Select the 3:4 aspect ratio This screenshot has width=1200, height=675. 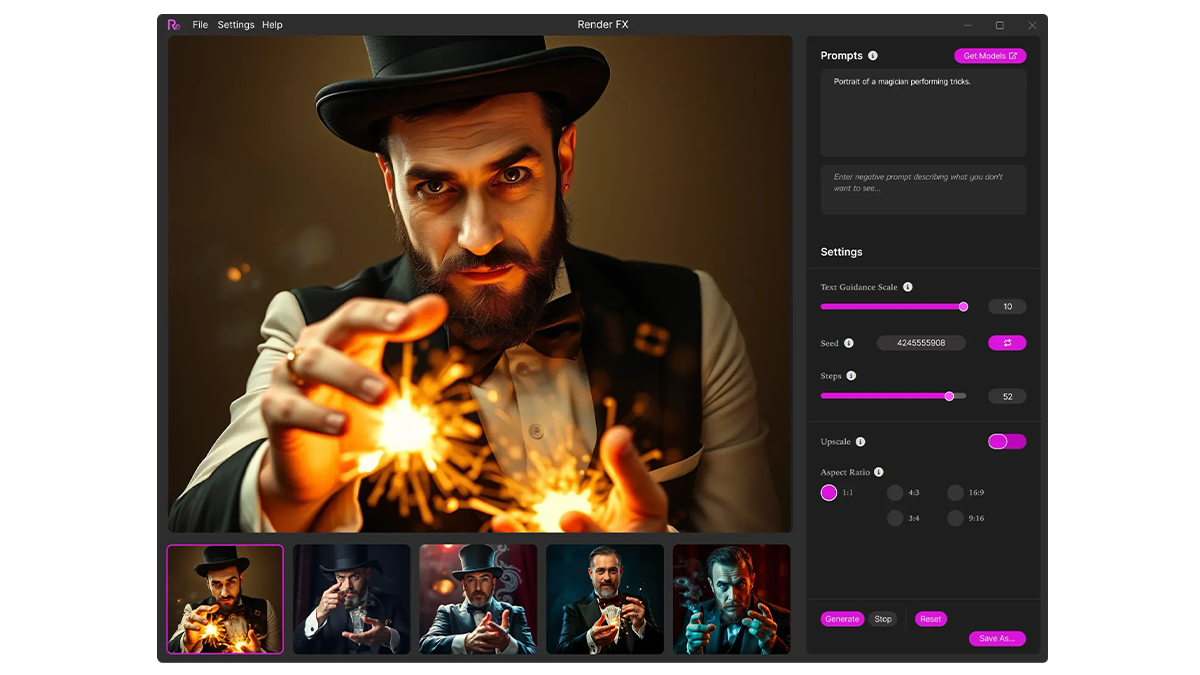click(895, 518)
